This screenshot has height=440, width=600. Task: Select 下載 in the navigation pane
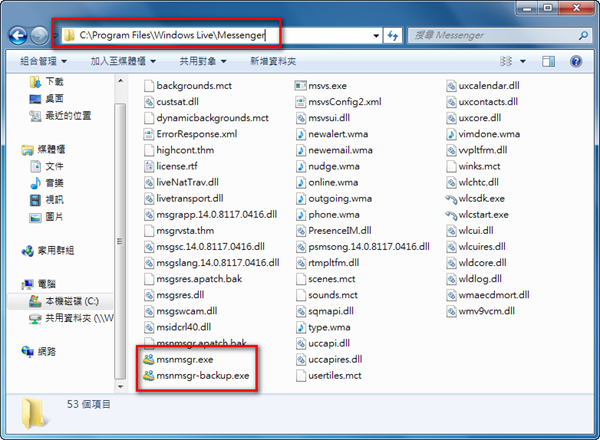pyautogui.click(x=46, y=81)
